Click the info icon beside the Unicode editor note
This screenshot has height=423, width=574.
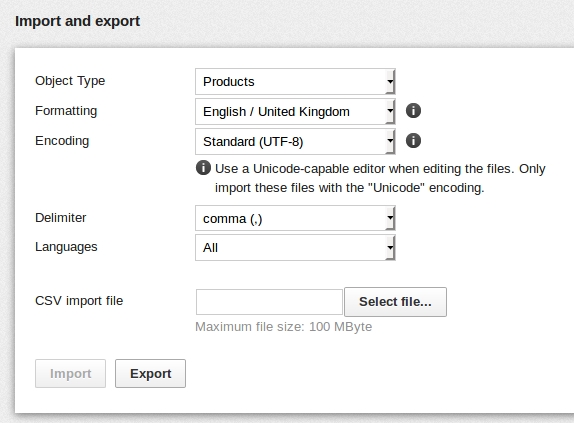click(x=203, y=168)
